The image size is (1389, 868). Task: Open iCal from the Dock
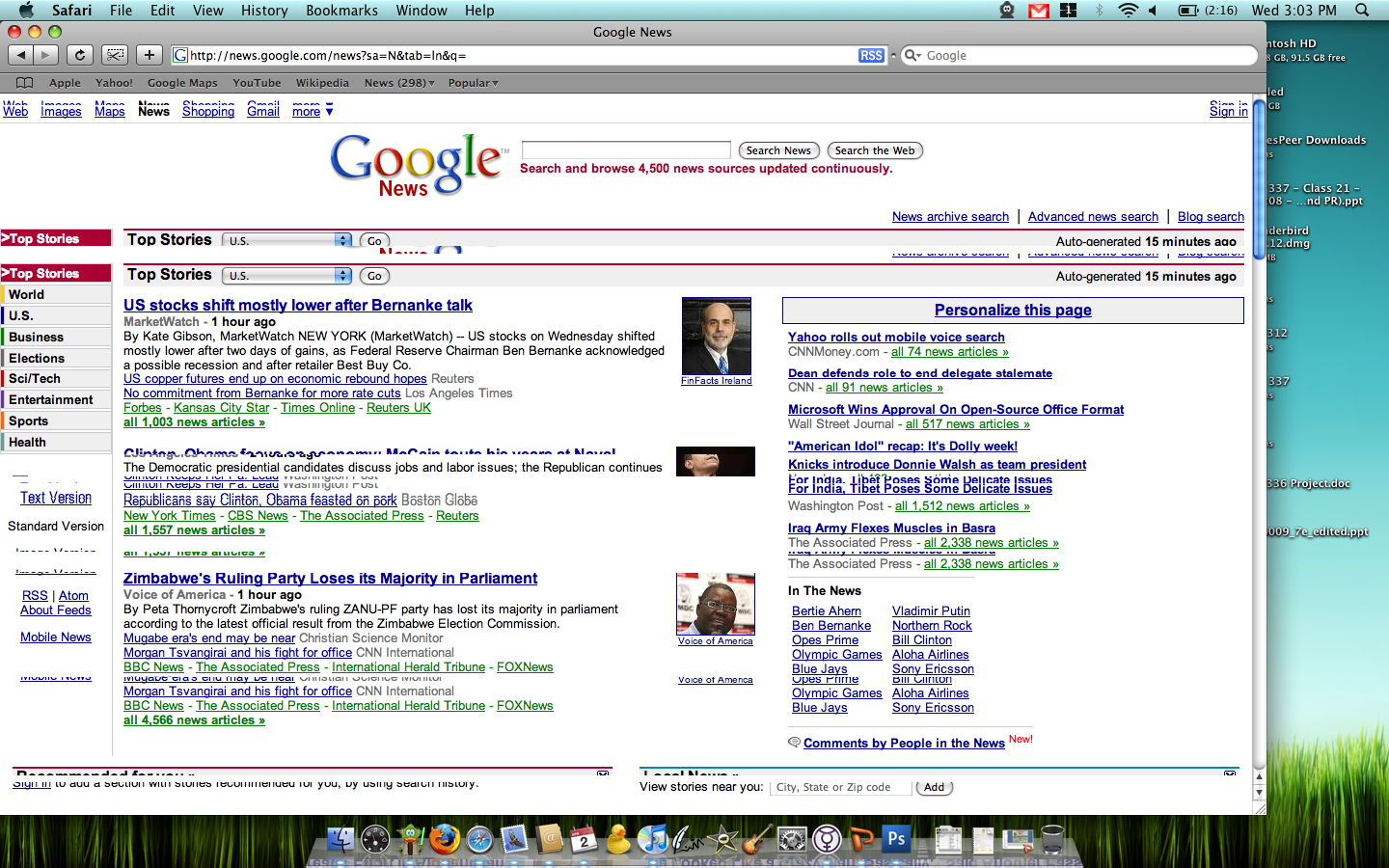pyautogui.click(x=584, y=840)
